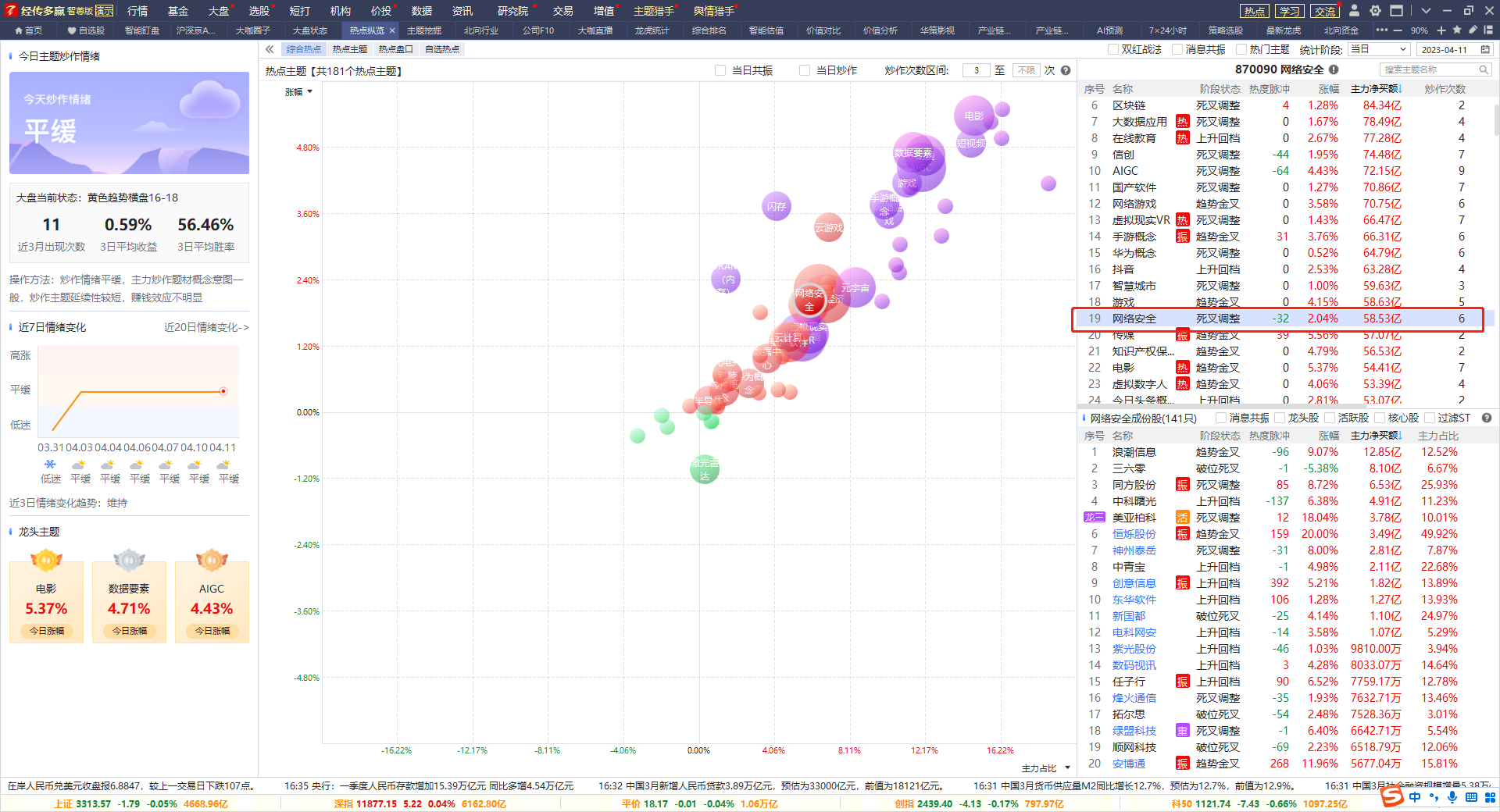Click the 重 tag on 绿盟科技 row

pyautogui.click(x=1182, y=731)
